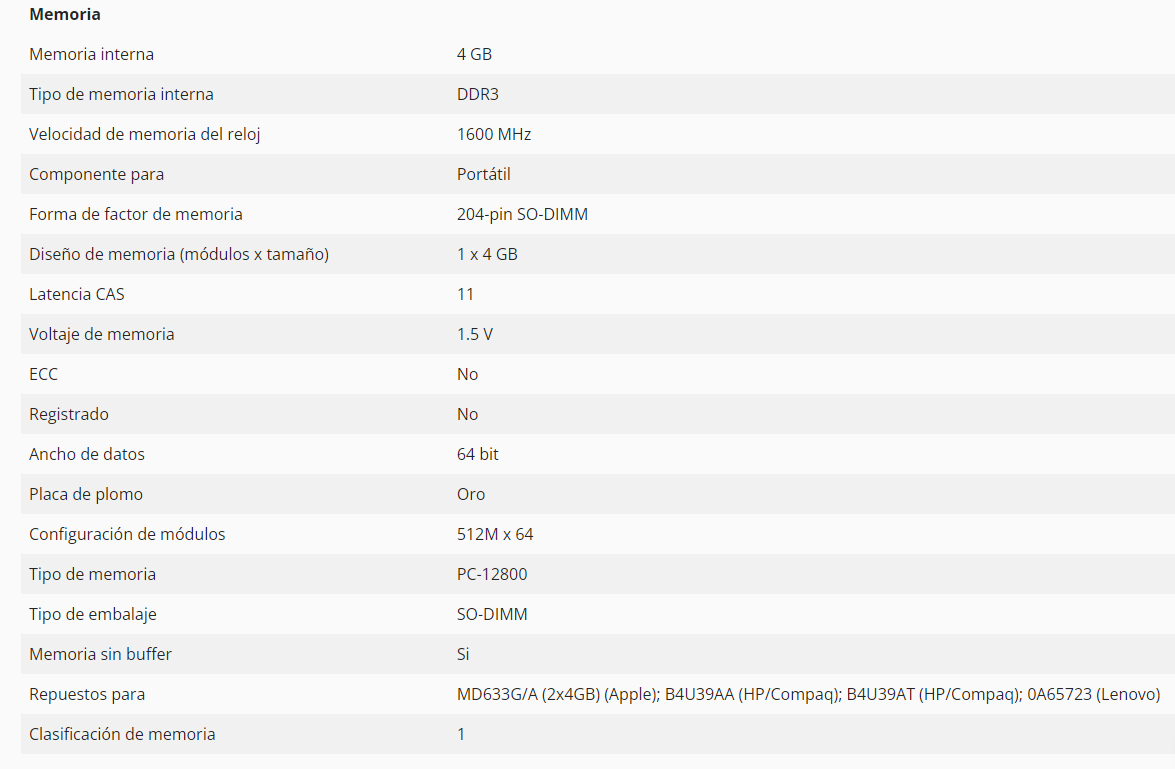Image resolution: width=1175 pixels, height=769 pixels.
Task: Click the 1600 MHz clock speed value
Action: click(494, 134)
